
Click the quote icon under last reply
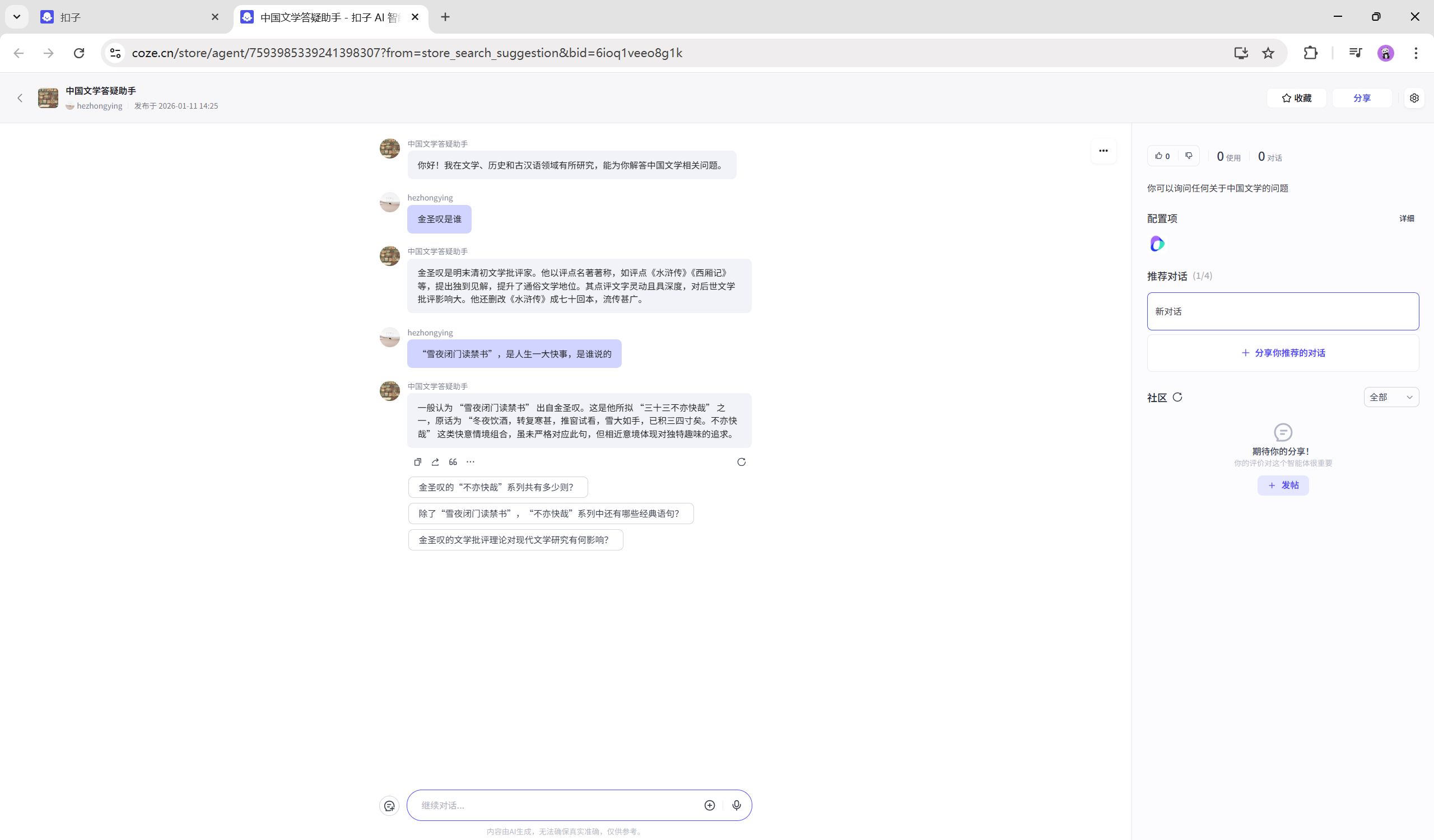tap(453, 462)
